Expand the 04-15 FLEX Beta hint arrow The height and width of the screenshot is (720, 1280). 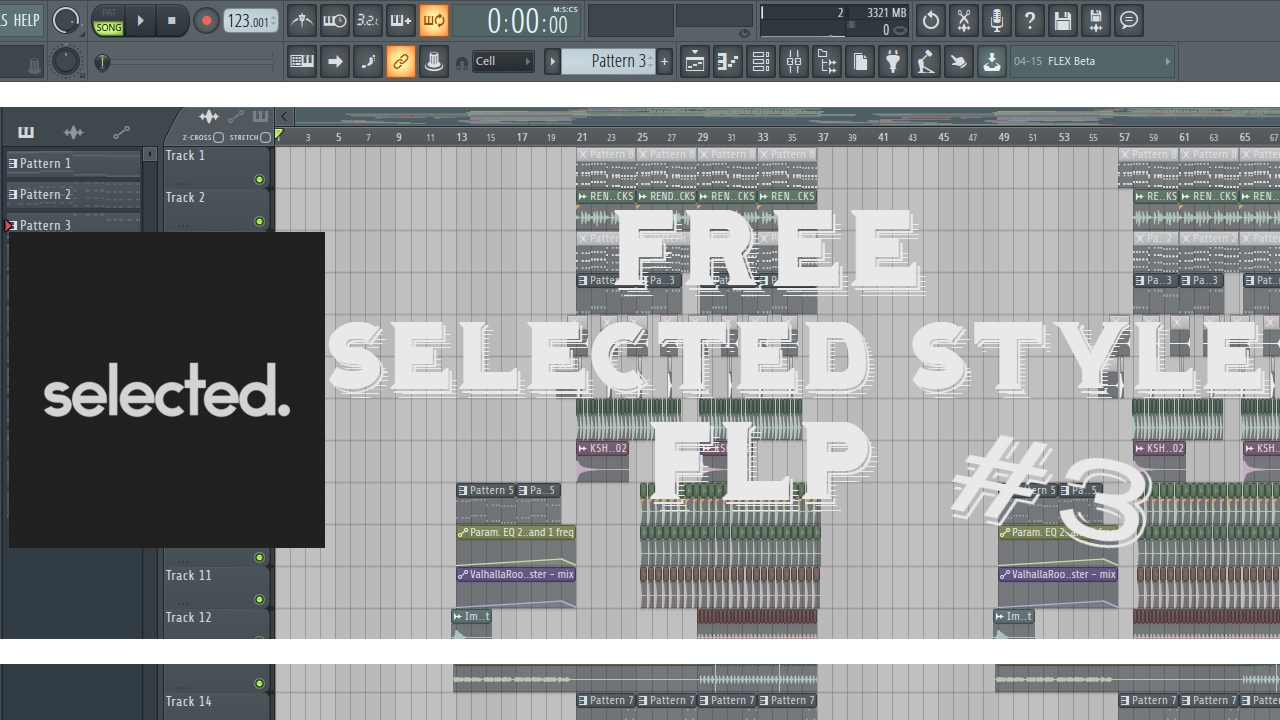tap(1168, 61)
